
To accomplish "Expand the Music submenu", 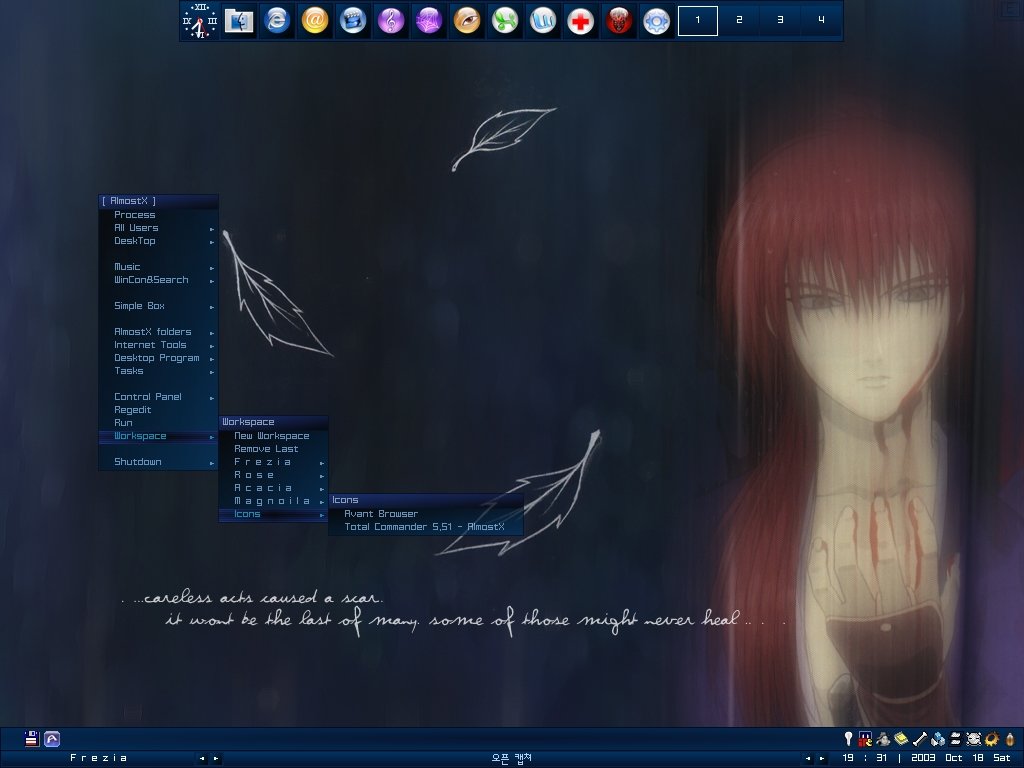I will tap(159, 267).
